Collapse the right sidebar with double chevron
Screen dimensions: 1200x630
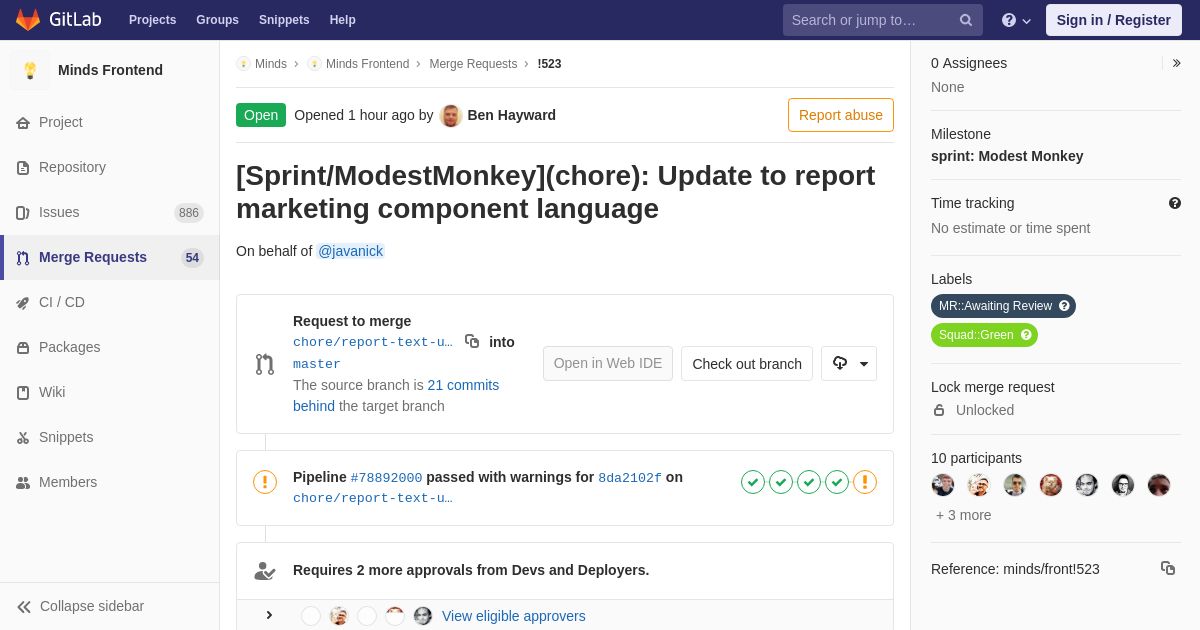[x=1176, y=63]
